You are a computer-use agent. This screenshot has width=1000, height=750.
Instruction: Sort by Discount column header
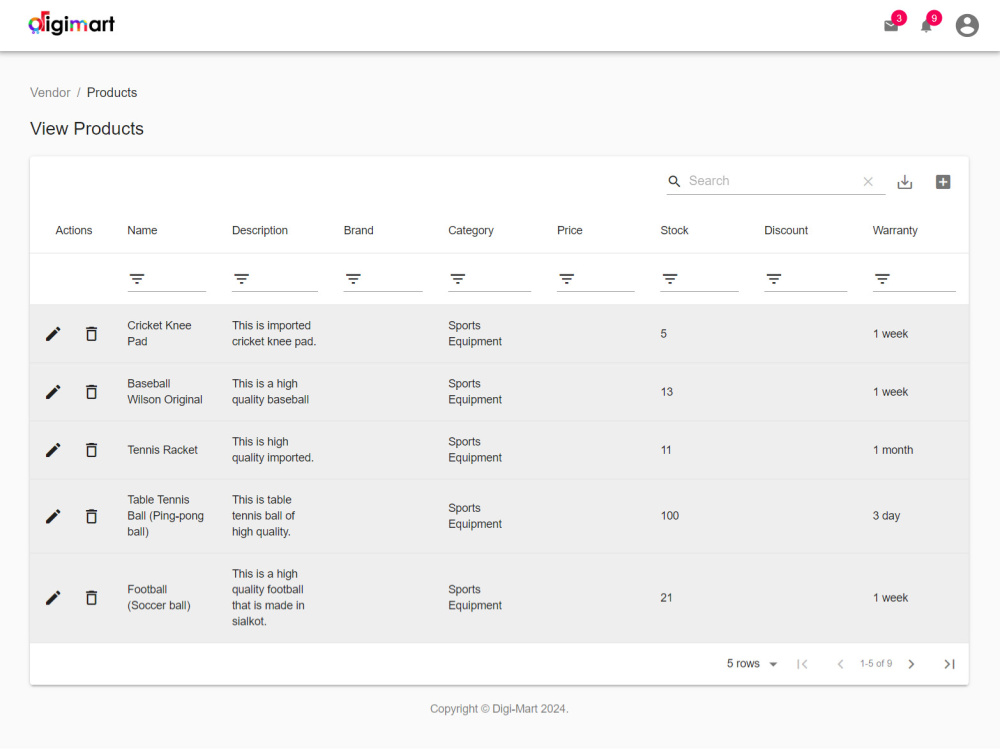(x=786, y=230)
